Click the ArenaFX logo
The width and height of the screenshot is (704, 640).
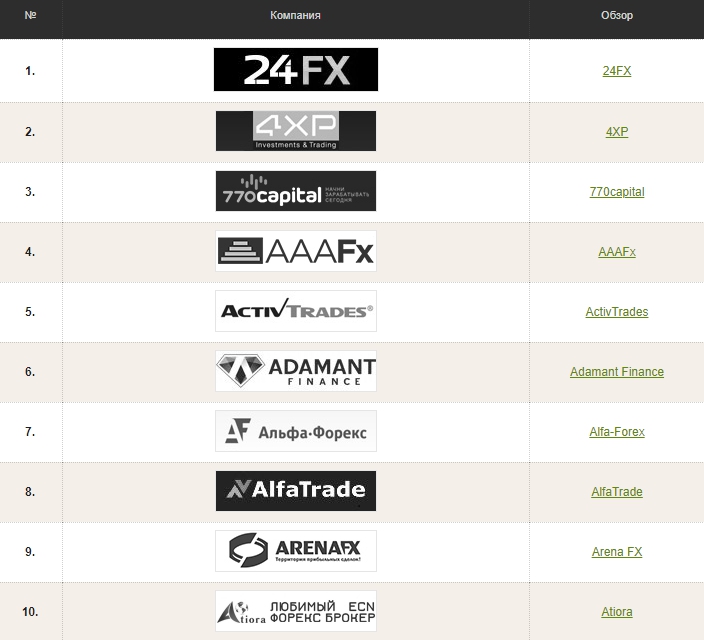(296, 551)
